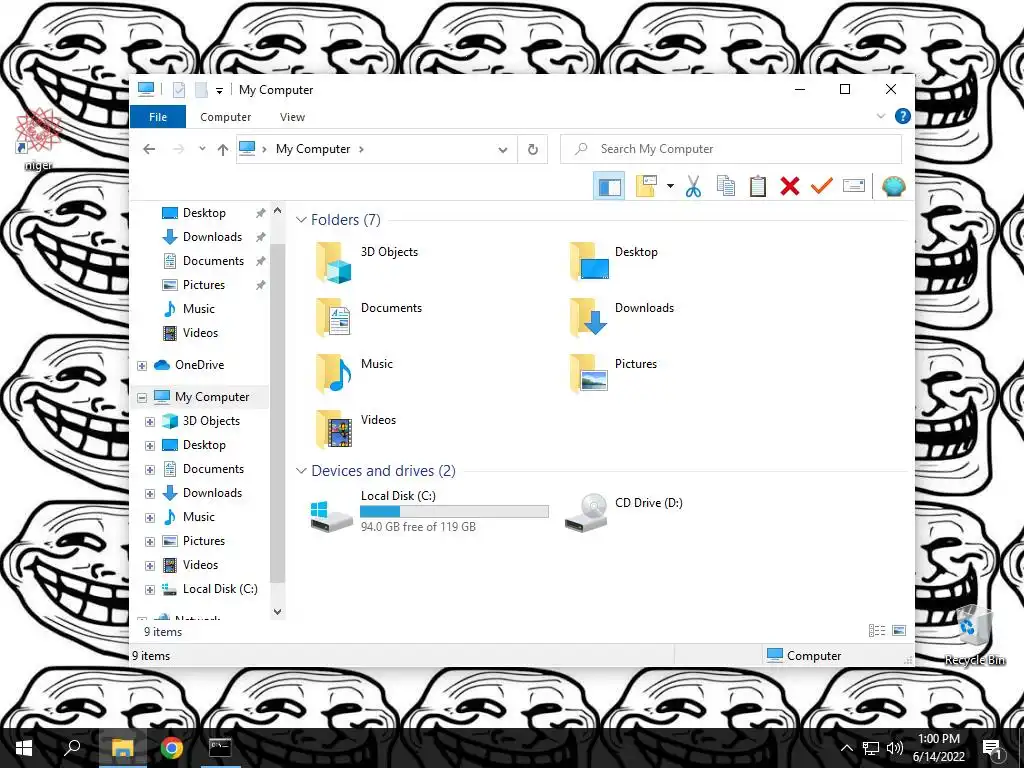The height and width of the screenshot is (768, 1024).
Task: Select pinned Documents in Quick access
Action: click(x=213, y=261)
